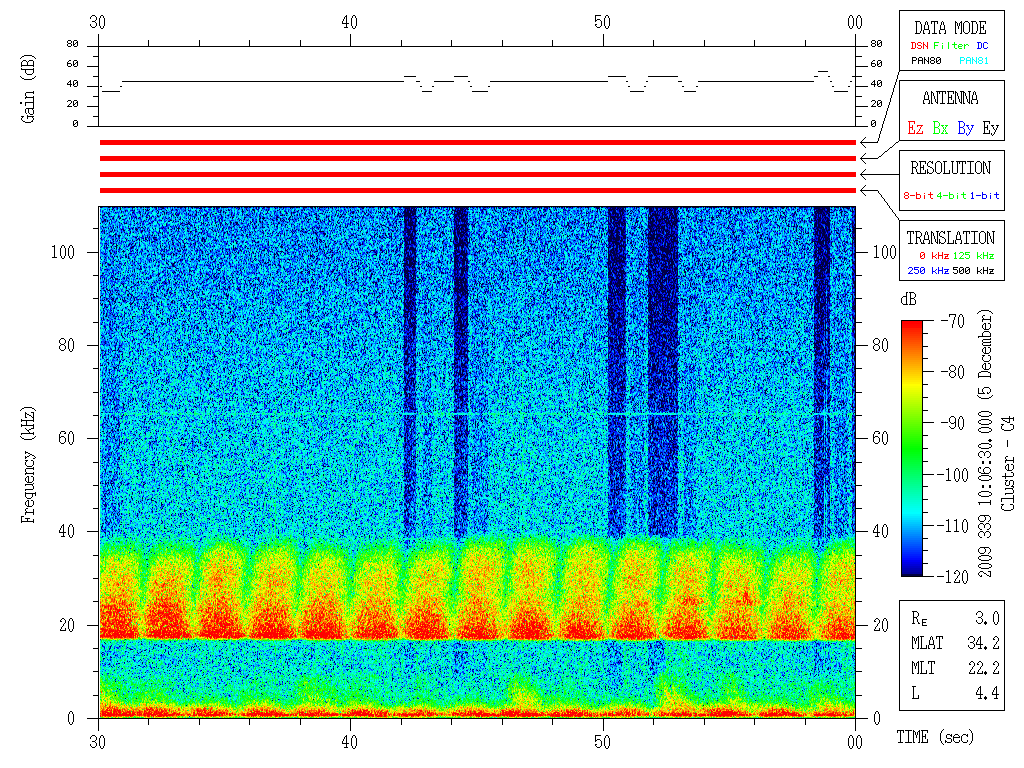Click the L 4.4 value
The width and height of the screenshot is (1024, 768).
[987, 693]
